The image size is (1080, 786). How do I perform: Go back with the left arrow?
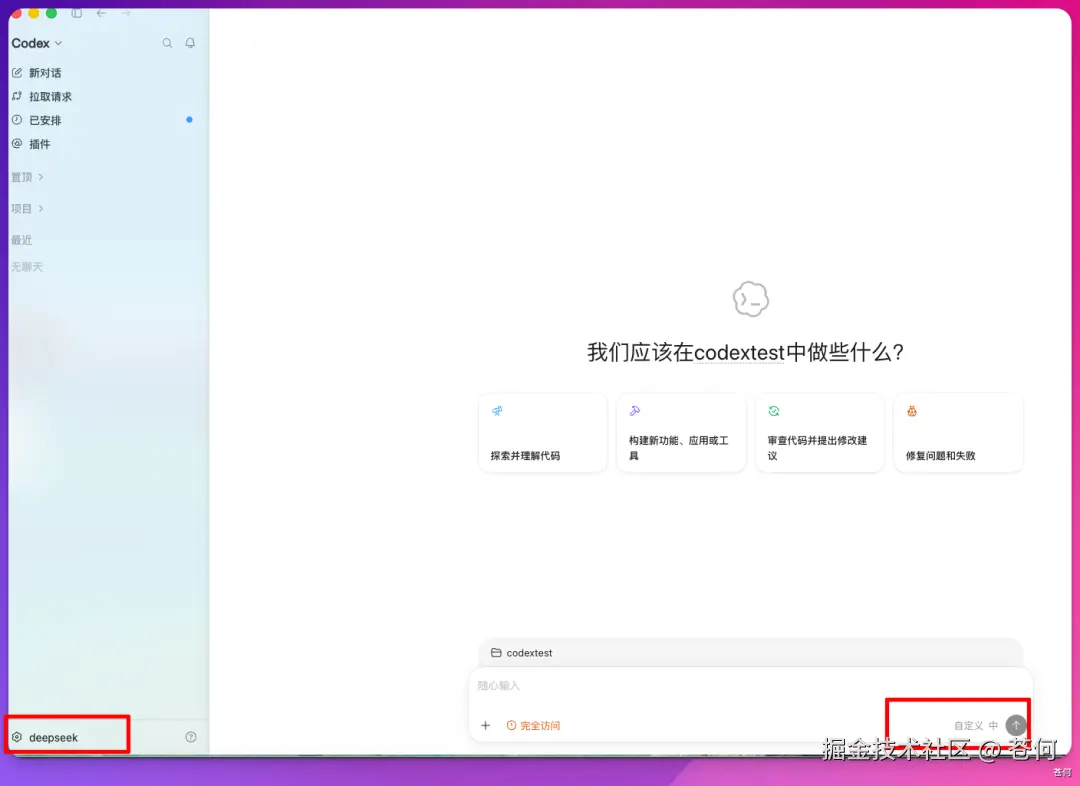click(x=101, y=13)
